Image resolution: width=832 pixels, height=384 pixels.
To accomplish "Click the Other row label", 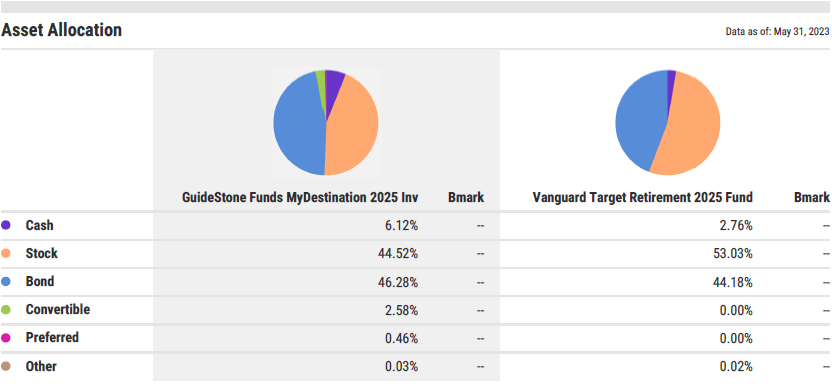I will [x=41, y=366].
